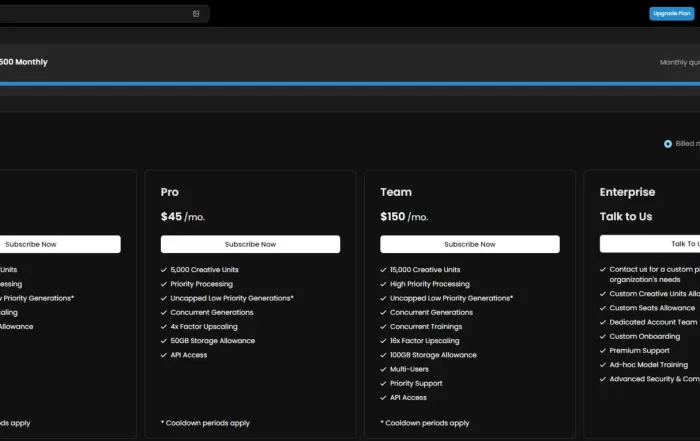Click the High Priority Processing feature
Viewport: 700px width, 441px height.
tap(430, 284)
